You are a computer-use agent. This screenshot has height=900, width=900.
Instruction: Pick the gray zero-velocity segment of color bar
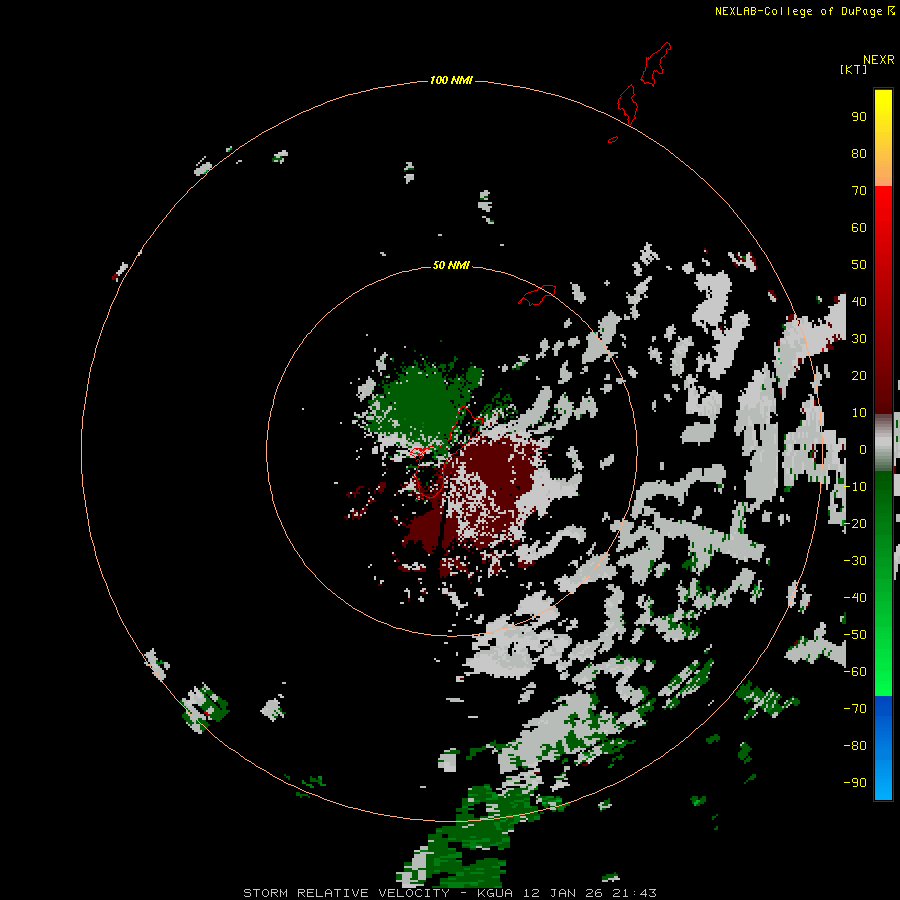[x=883, y=442]
